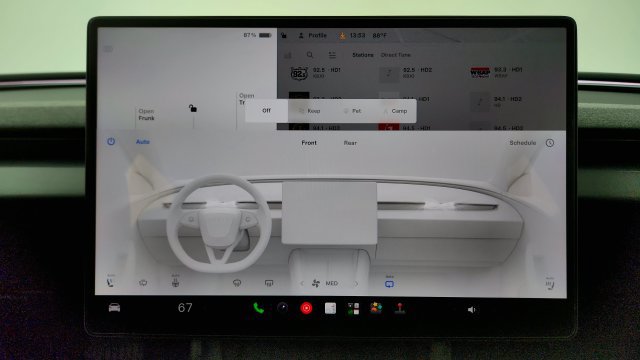Open the app launcher grid icon
The image size is (640, 360).
click(x=353, y=308)
